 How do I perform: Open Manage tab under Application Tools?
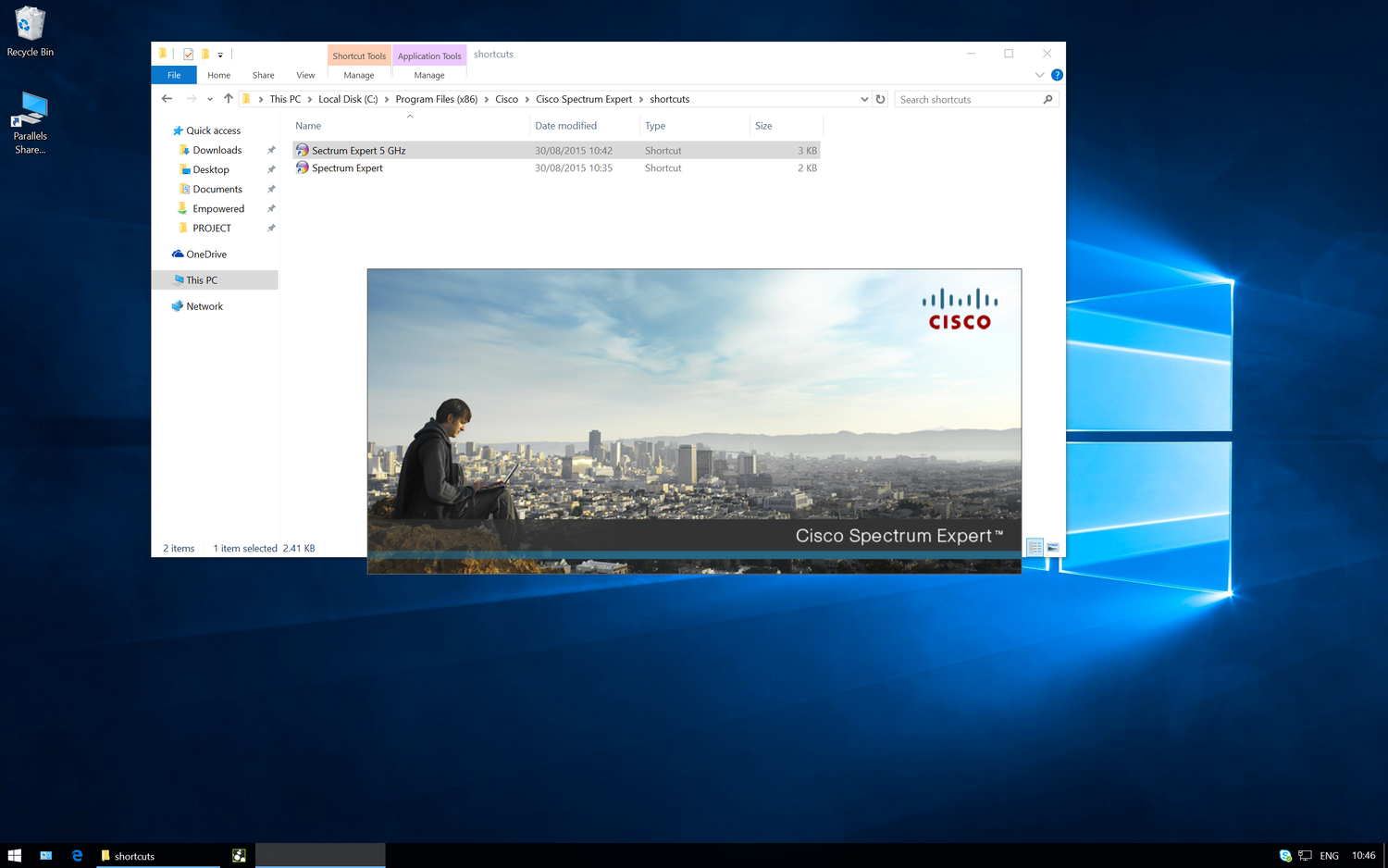point(429,75)
